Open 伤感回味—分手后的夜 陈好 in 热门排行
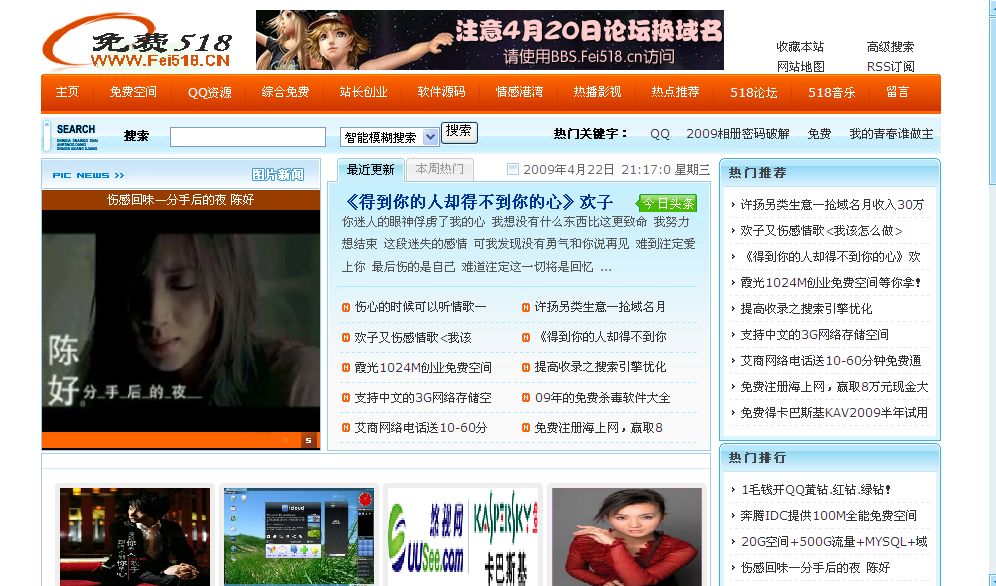The width and height of the screenshot is (996, 586). 816,568
